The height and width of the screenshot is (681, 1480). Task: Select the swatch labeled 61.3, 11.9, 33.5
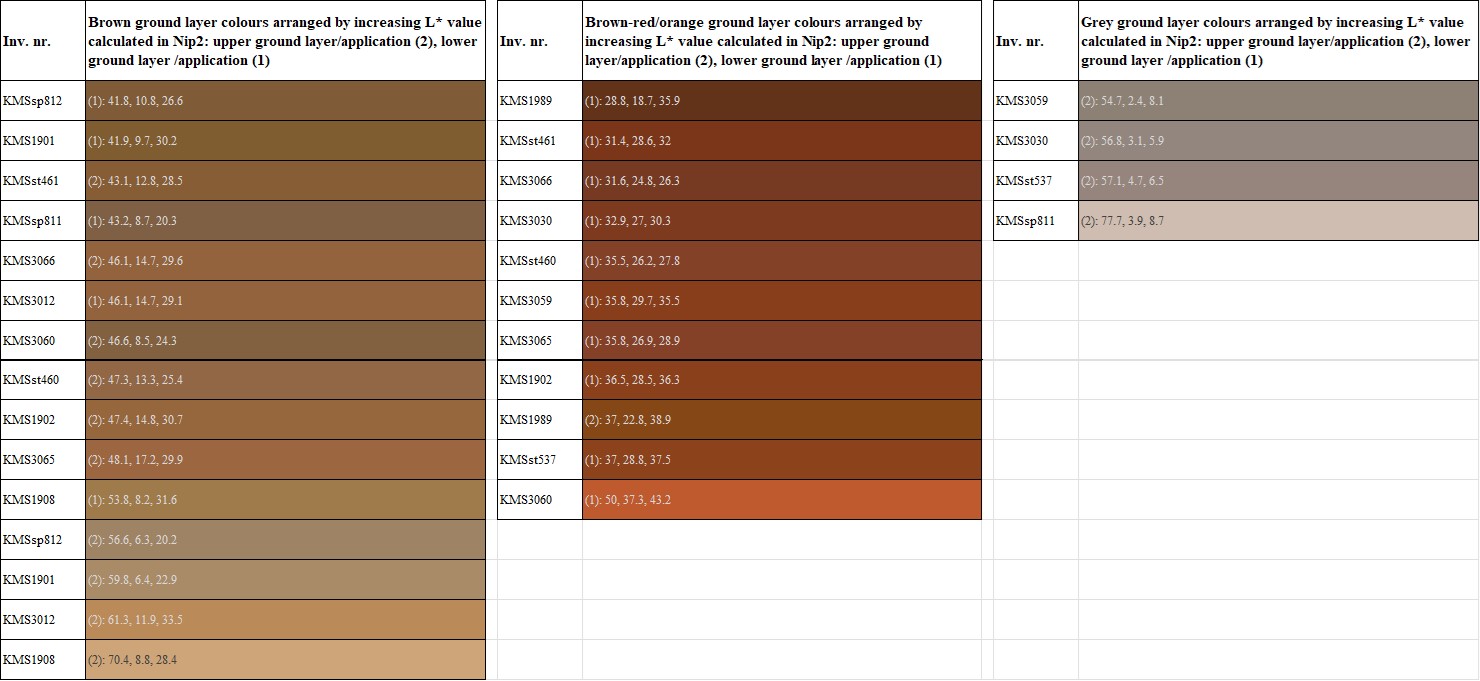[x=285, y=620]
